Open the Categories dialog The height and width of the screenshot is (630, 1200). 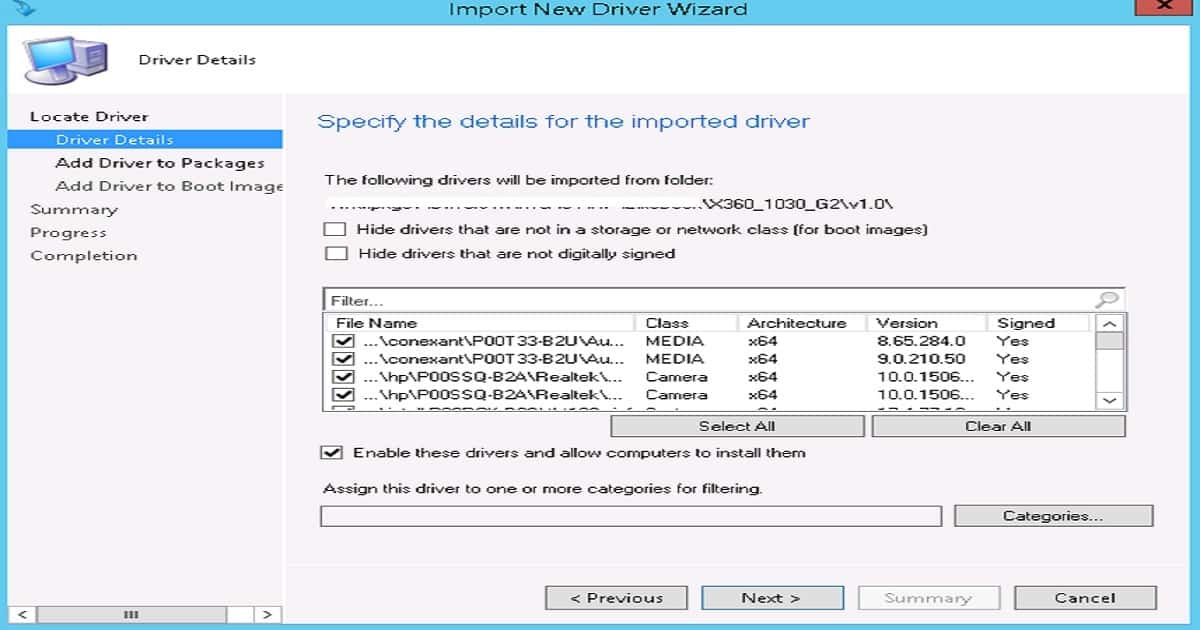(x=1052, y=515)
